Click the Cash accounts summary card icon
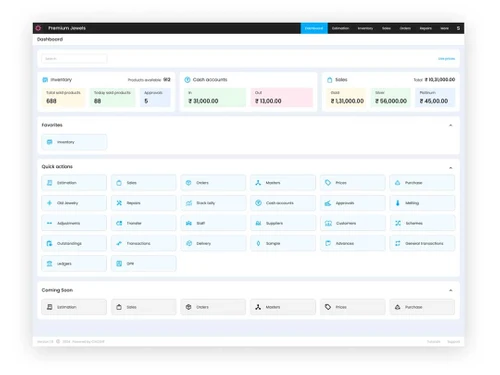Screen dimensions: 500x375 click(187, 80)
